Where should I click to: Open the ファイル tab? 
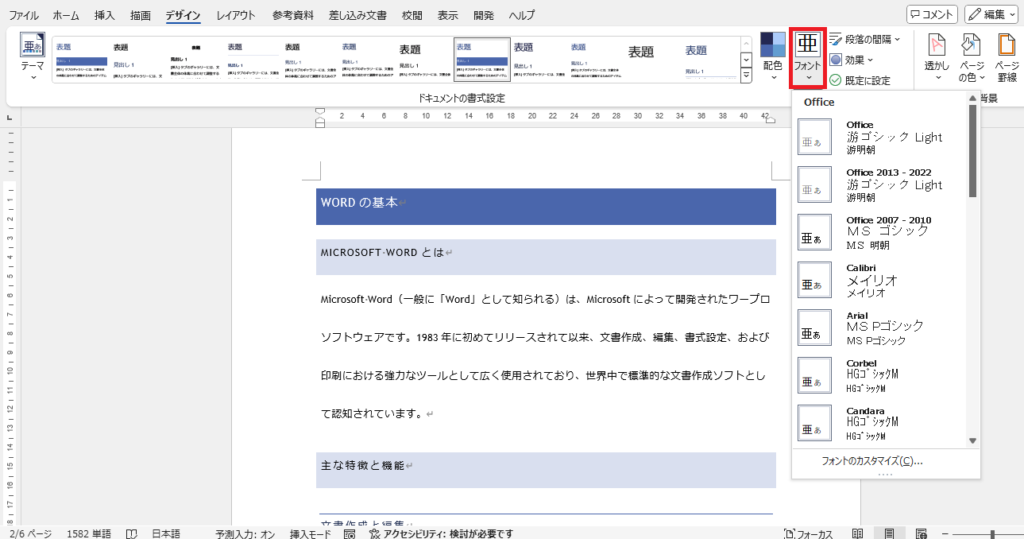(24, 14)
